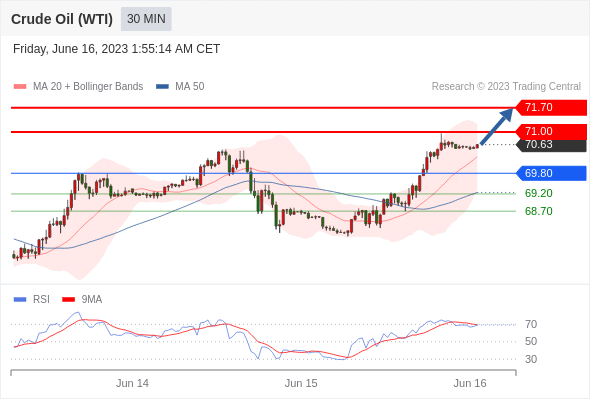Click the Crude Oil (WTI) title
Screen dimensions: 590x400
(62, 19)
